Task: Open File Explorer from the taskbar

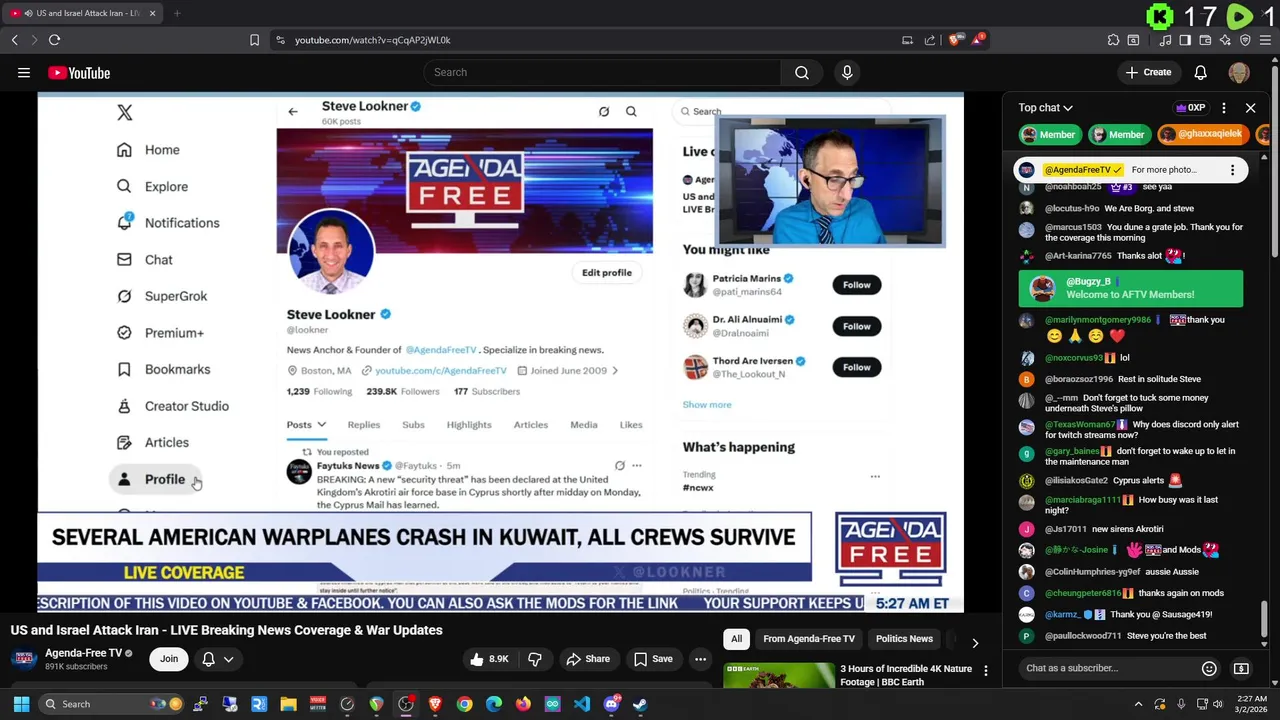Action: pos(288,704)
